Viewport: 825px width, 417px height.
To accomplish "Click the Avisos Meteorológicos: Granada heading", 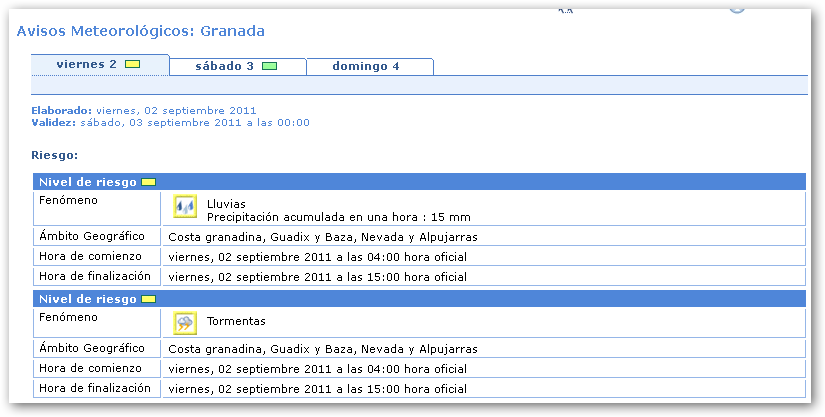I will tap(141, 31).
